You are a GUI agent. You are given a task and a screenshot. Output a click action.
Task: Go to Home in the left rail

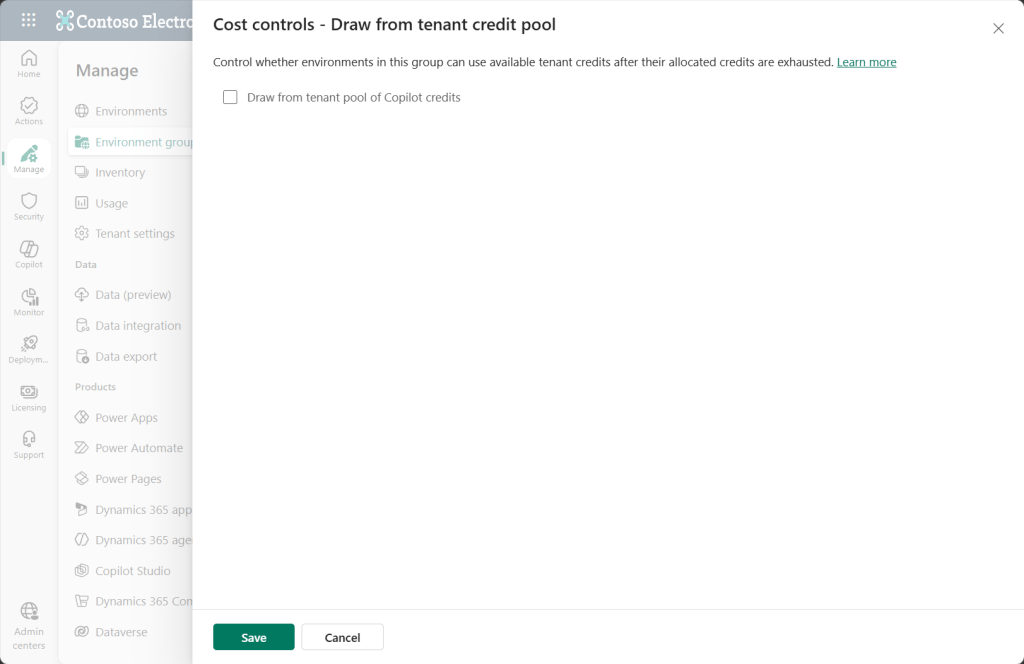pos(29,64)
